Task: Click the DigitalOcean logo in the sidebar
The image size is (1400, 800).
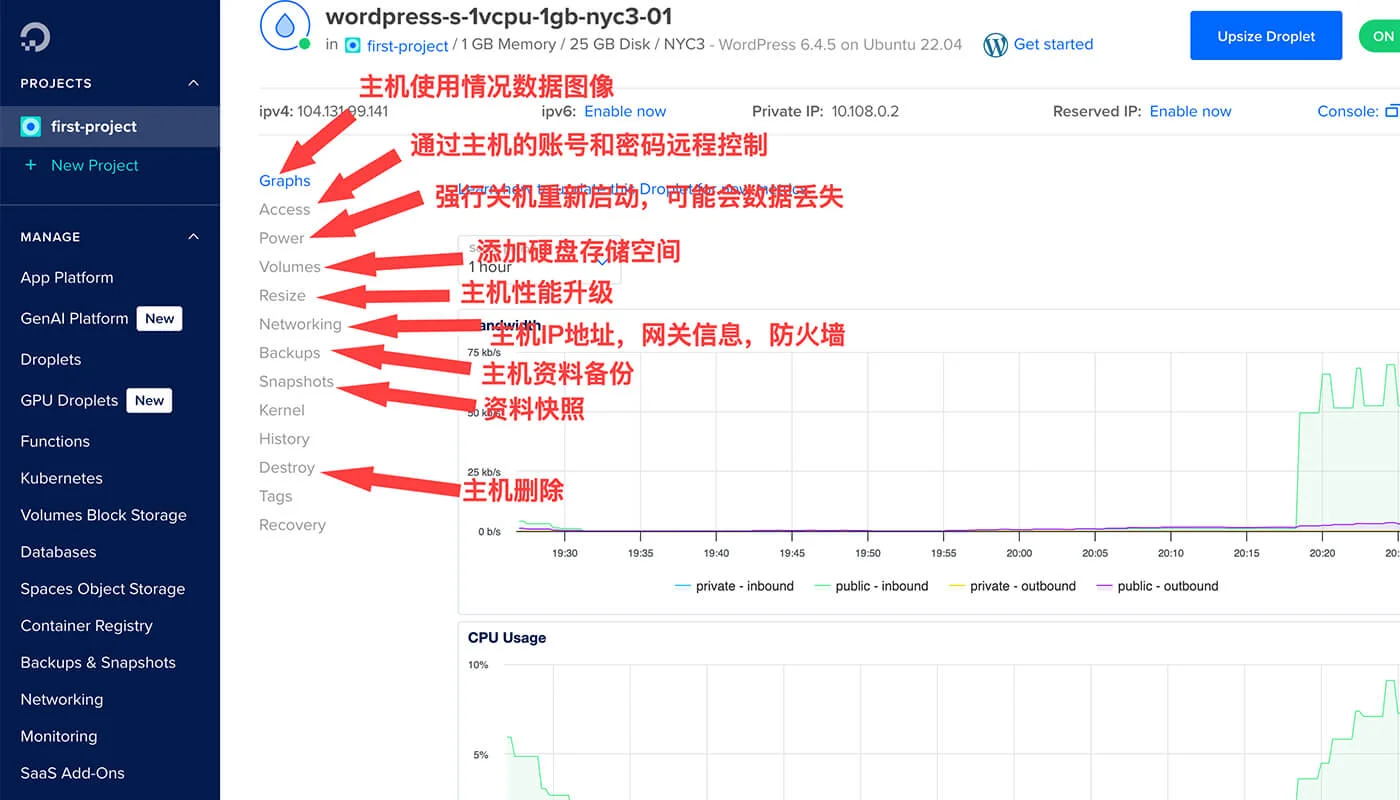Action: point(33,37)
